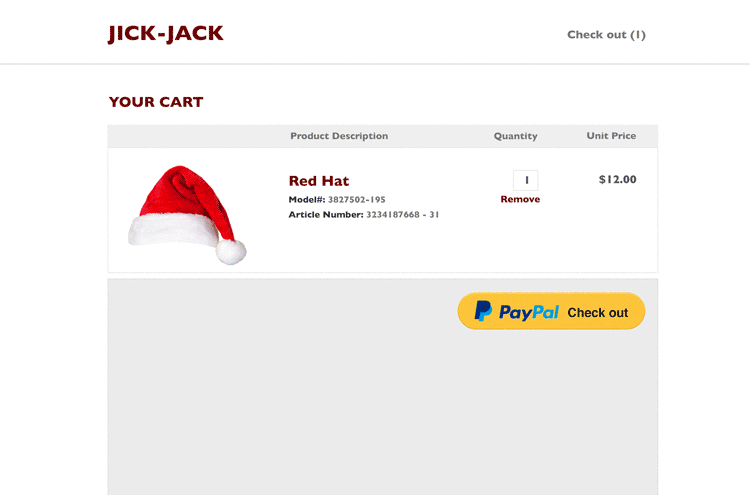Viewport: 750px width, 495px height.
Task: Click the item count (1) in header
Action: [638, 35]
